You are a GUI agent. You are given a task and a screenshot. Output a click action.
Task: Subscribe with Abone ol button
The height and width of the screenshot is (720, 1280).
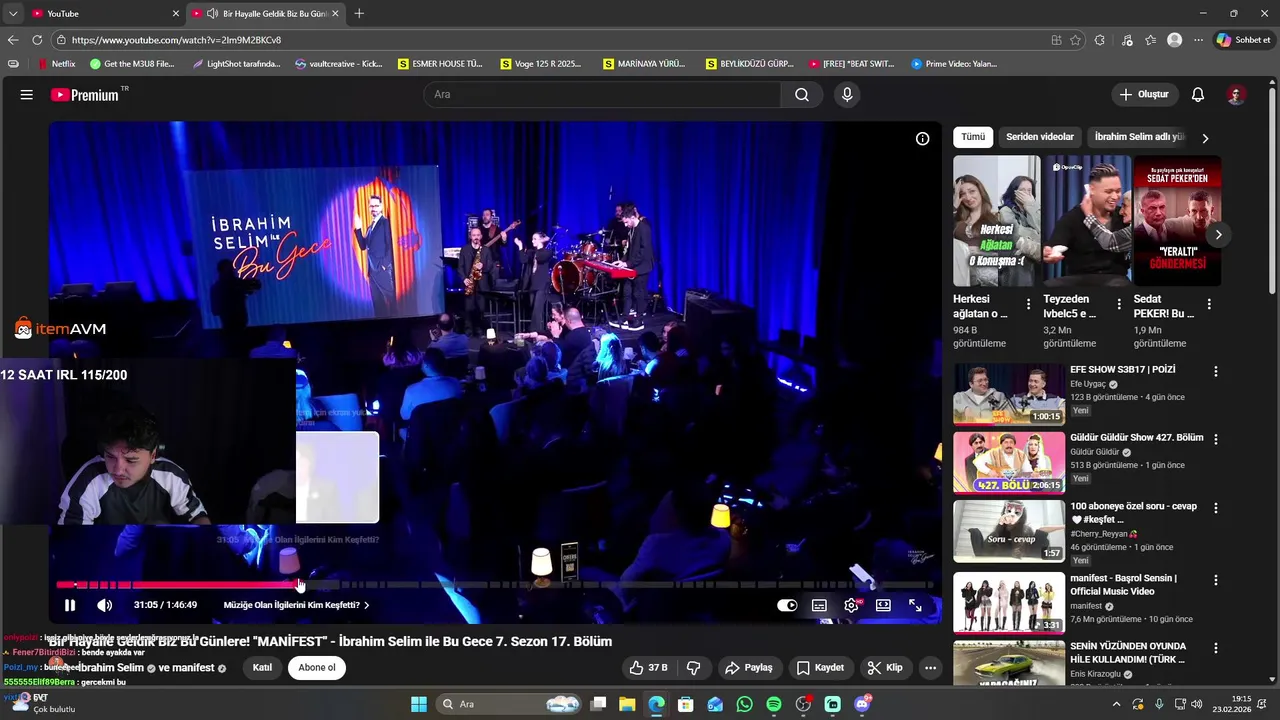click(x=317, y=668)
